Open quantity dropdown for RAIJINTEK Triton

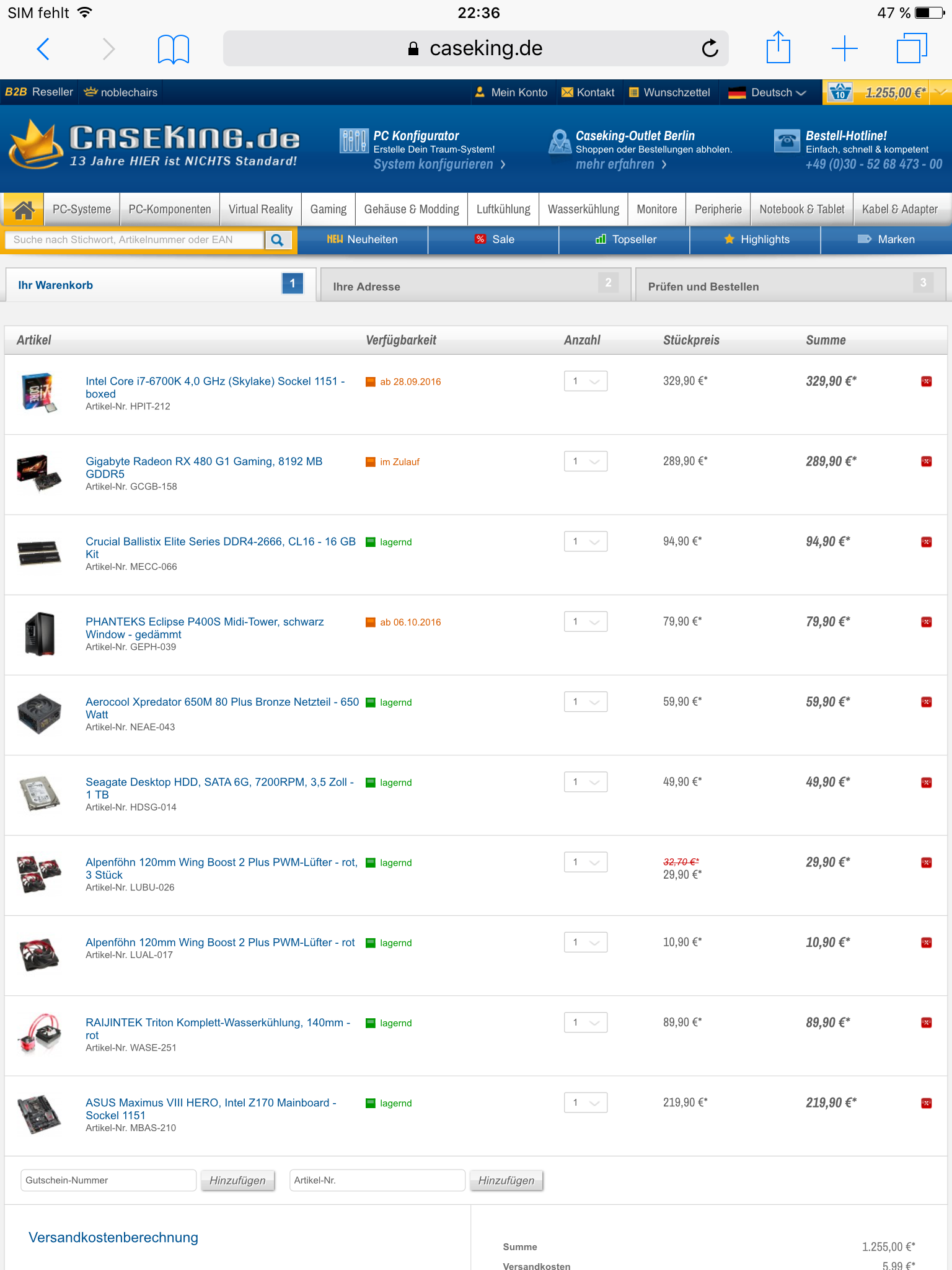(586, 1023)
